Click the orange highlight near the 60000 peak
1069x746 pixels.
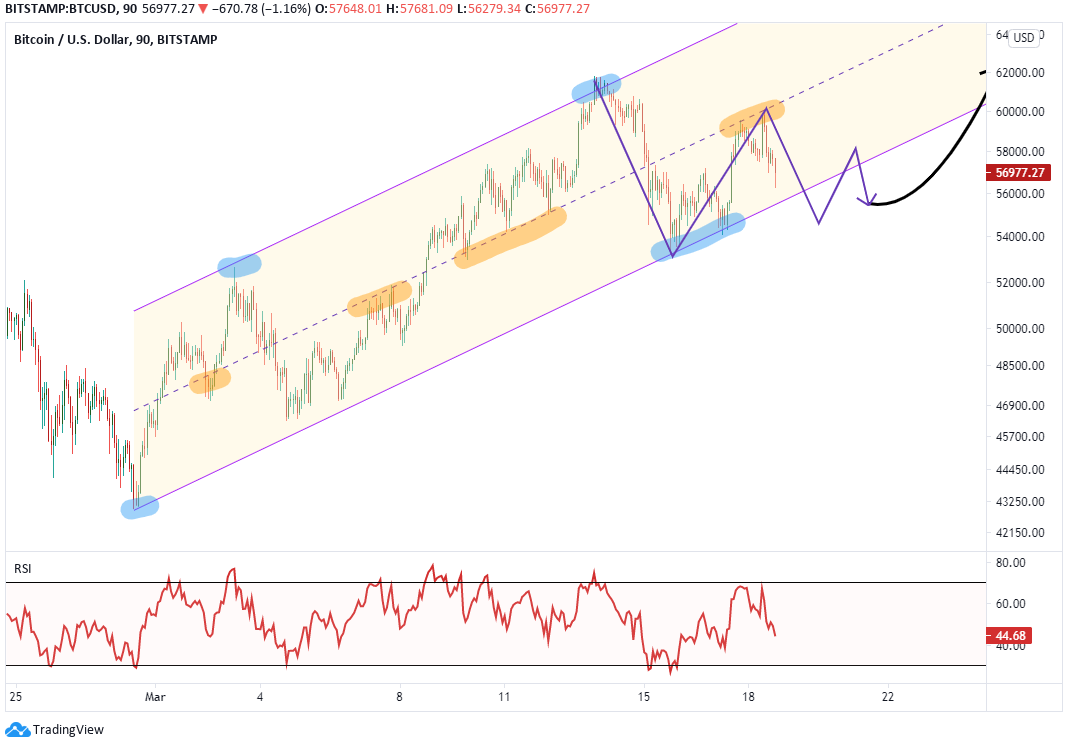click(752, 118)
